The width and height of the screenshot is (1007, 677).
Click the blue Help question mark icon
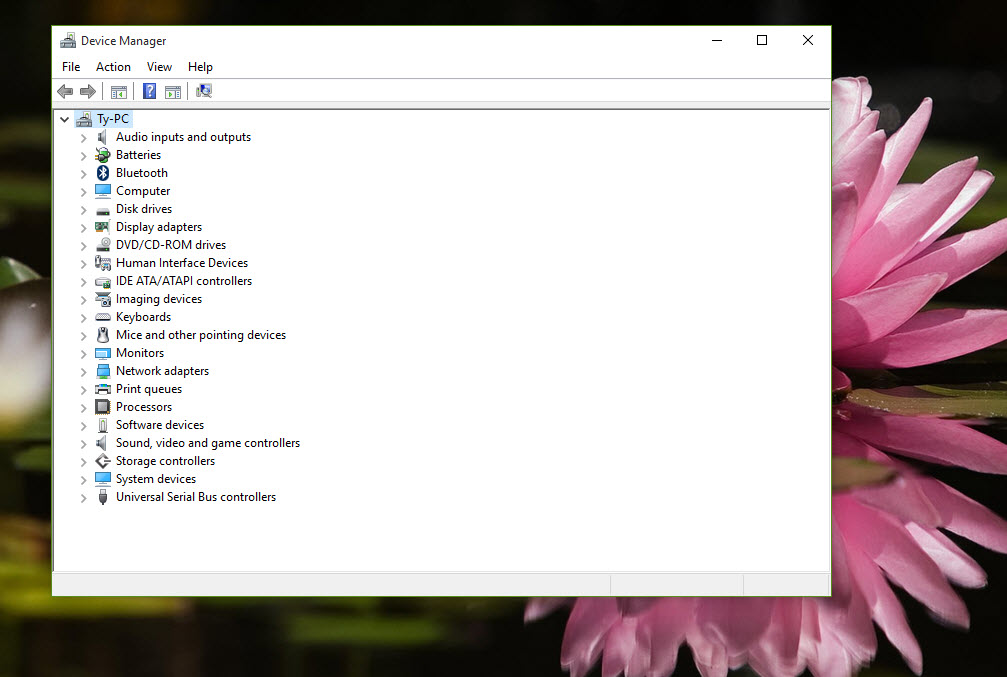tap(149, 92)
